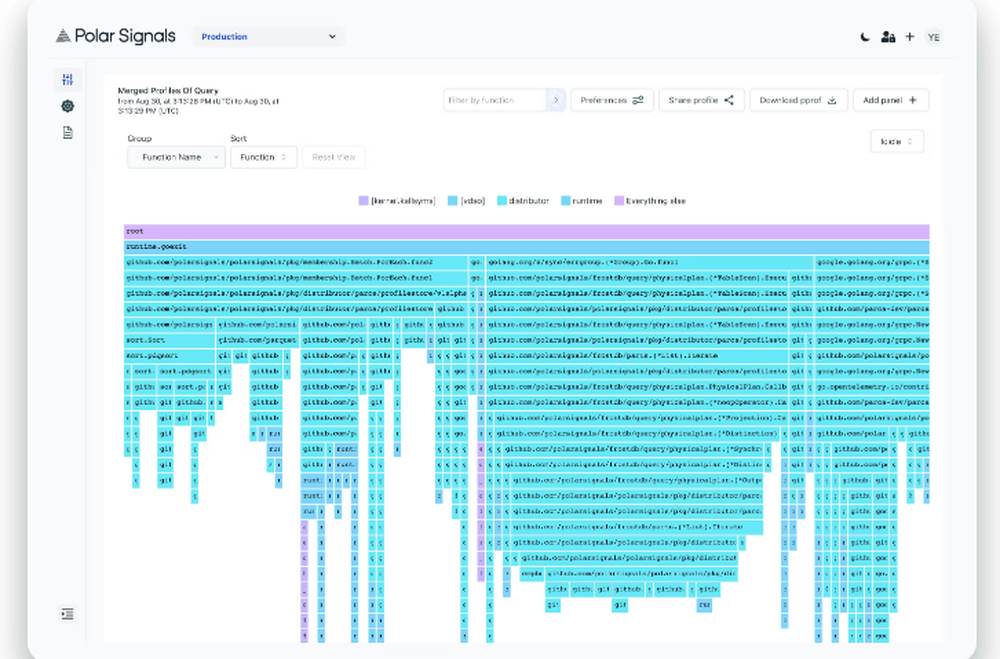Select the golang.org errgroup flame bar
Viewport: 1000px width, 659px height.
tap(649, 262)
